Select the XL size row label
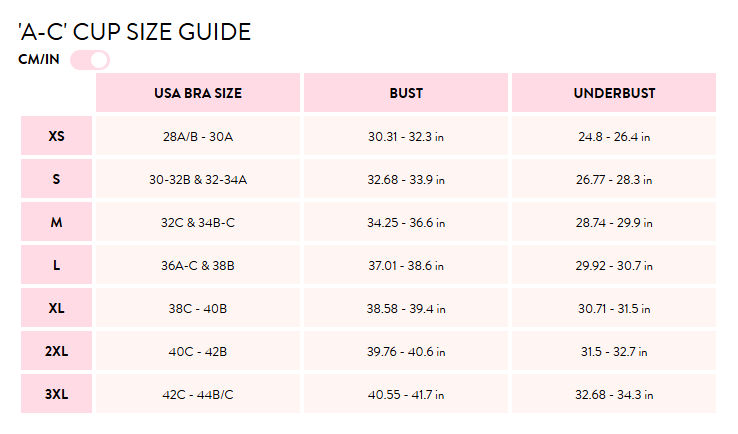Viewport: 738px width, 434px height. pos(56,308)
